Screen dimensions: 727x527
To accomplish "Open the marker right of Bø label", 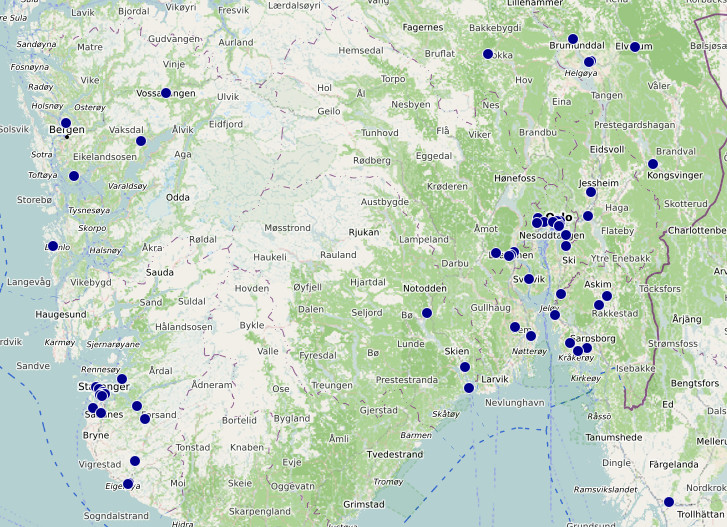I will tap(427, 313).
